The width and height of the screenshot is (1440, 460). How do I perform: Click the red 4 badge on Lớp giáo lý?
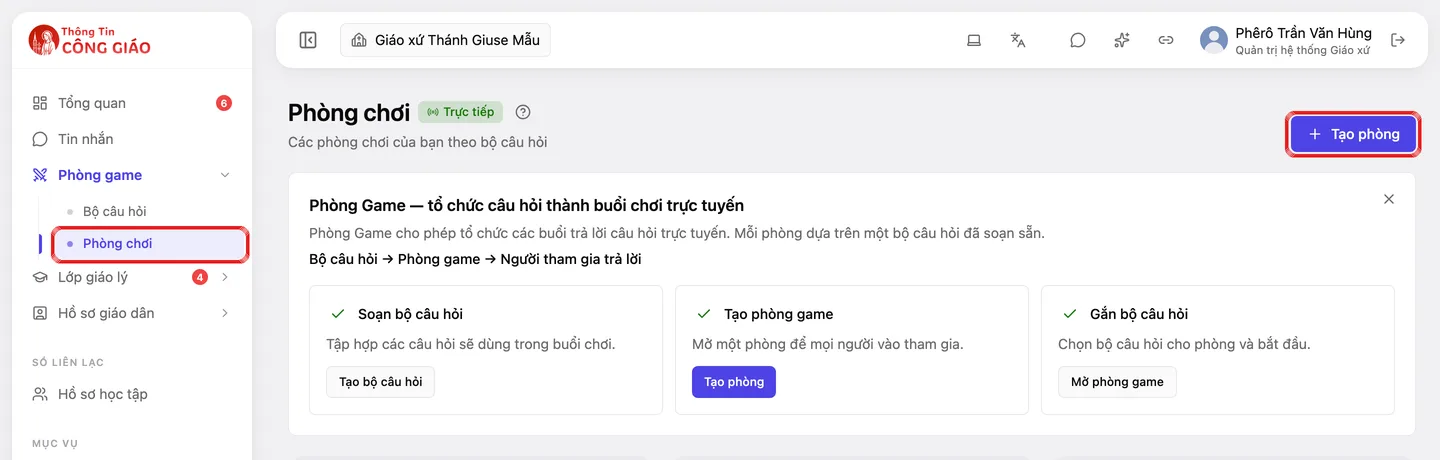click(x=200, y=277)
